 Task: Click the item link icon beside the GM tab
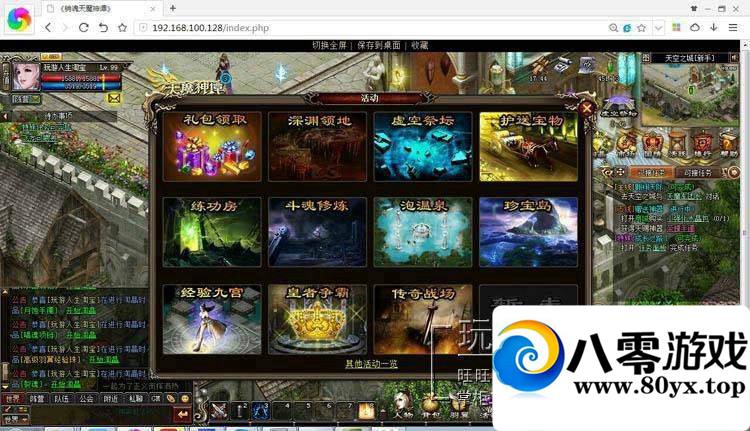pos(171,398)
